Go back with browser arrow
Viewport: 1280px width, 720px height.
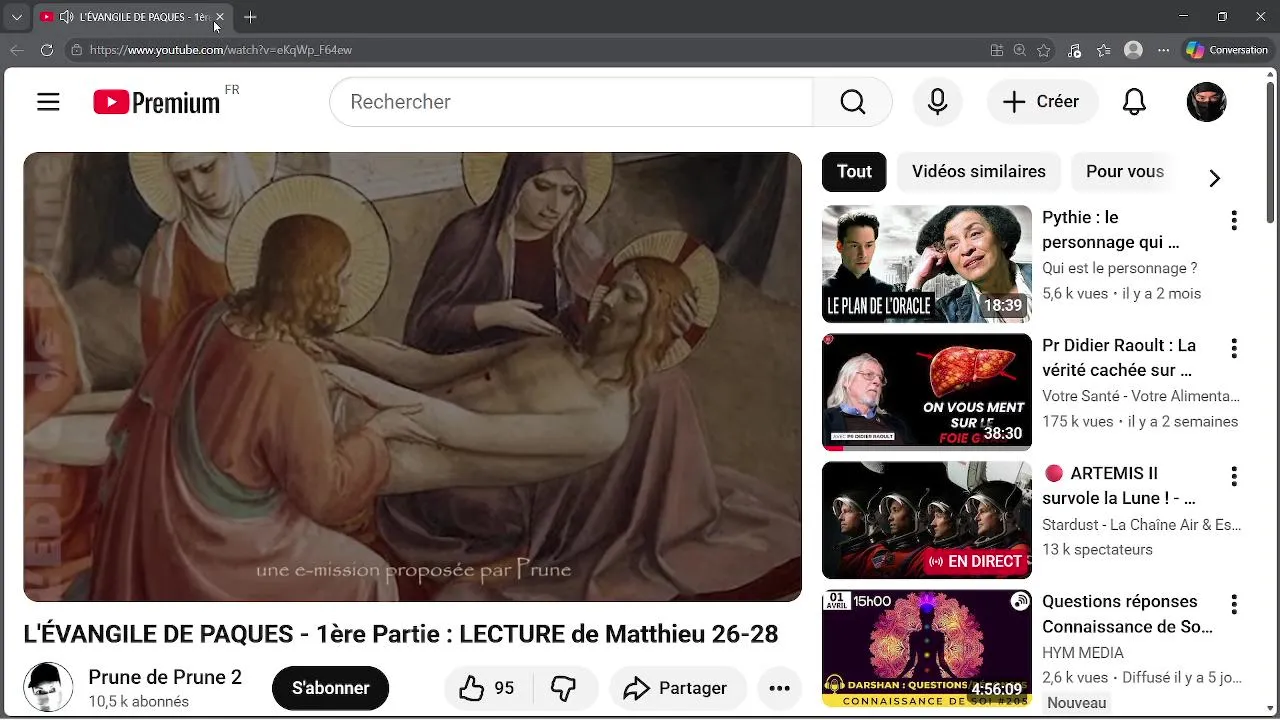[x=17, y=50]
